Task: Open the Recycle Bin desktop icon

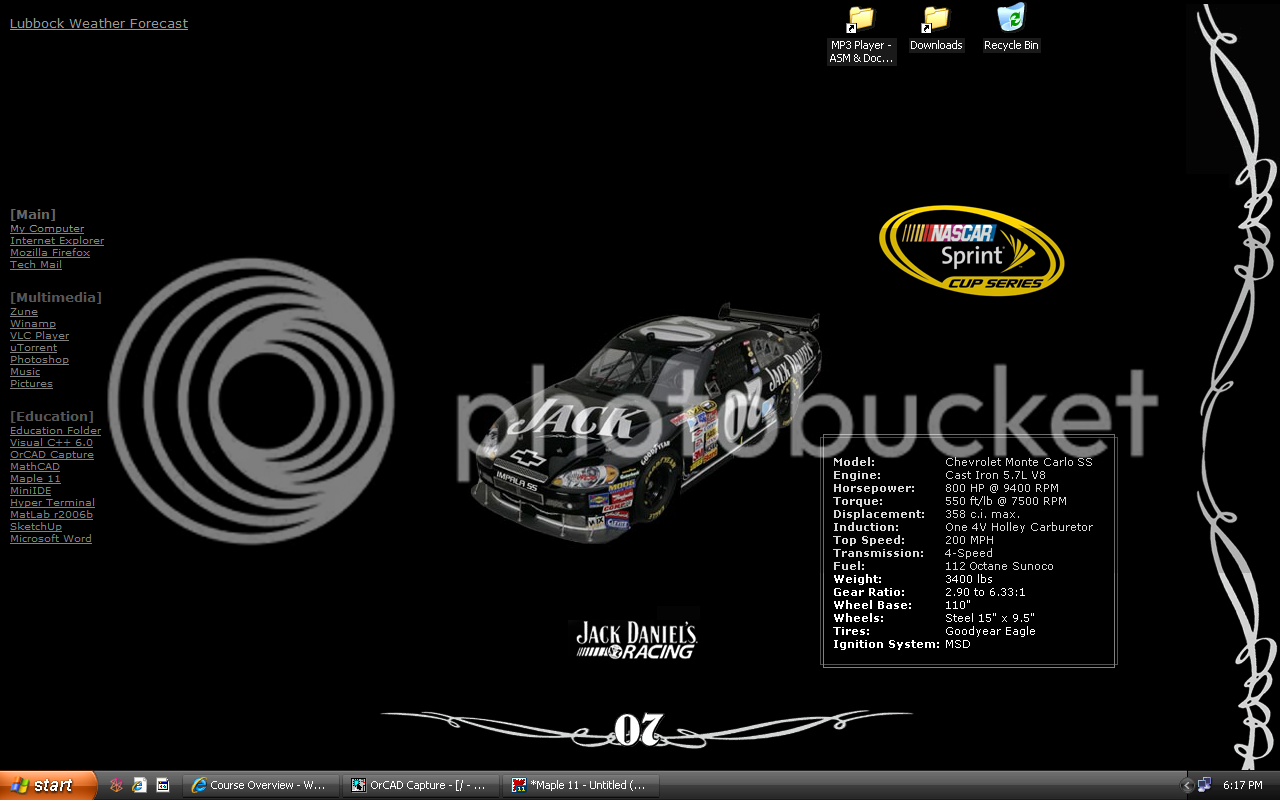Action: pos(1011,28)
